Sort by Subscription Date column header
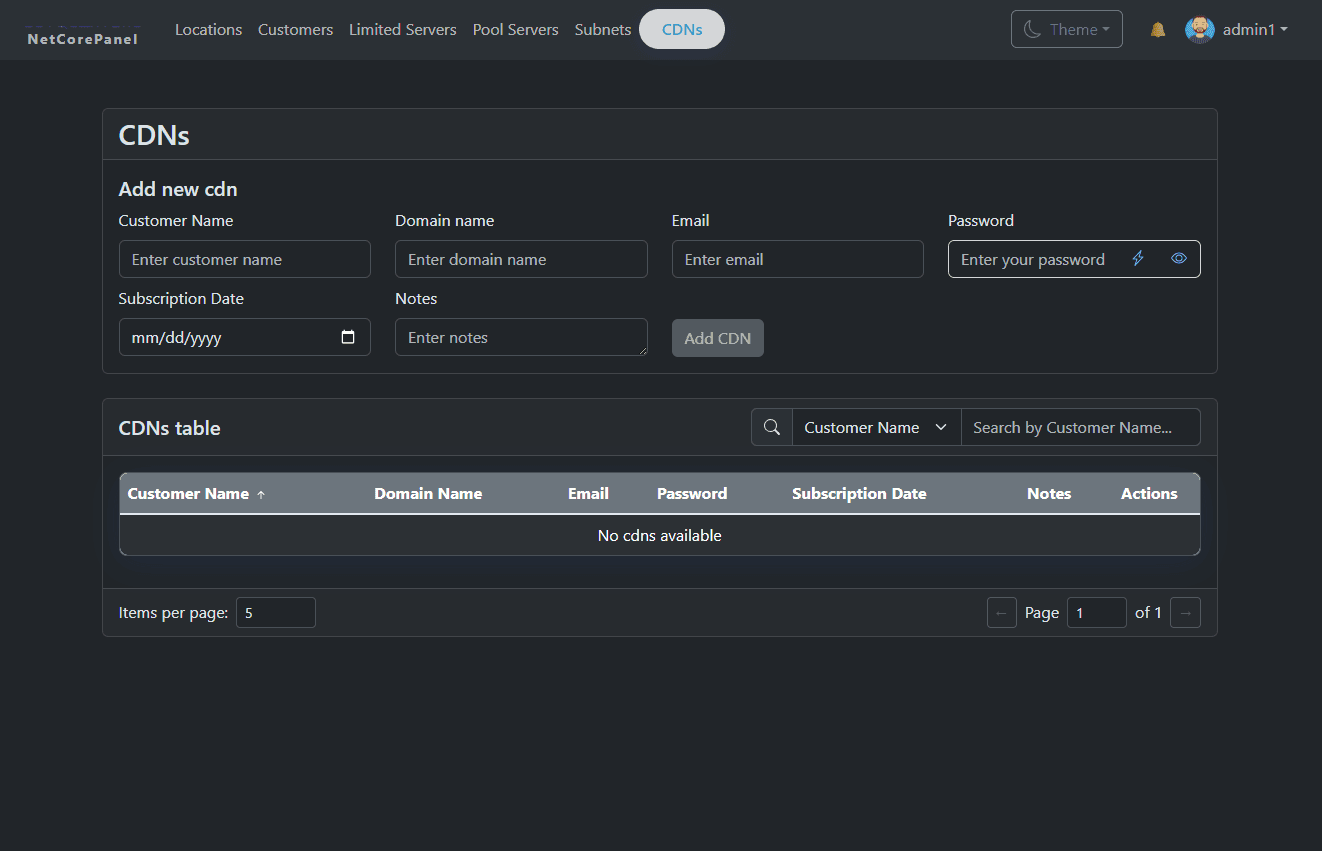This screenshot has width=1322, height=851. [859, 494]
